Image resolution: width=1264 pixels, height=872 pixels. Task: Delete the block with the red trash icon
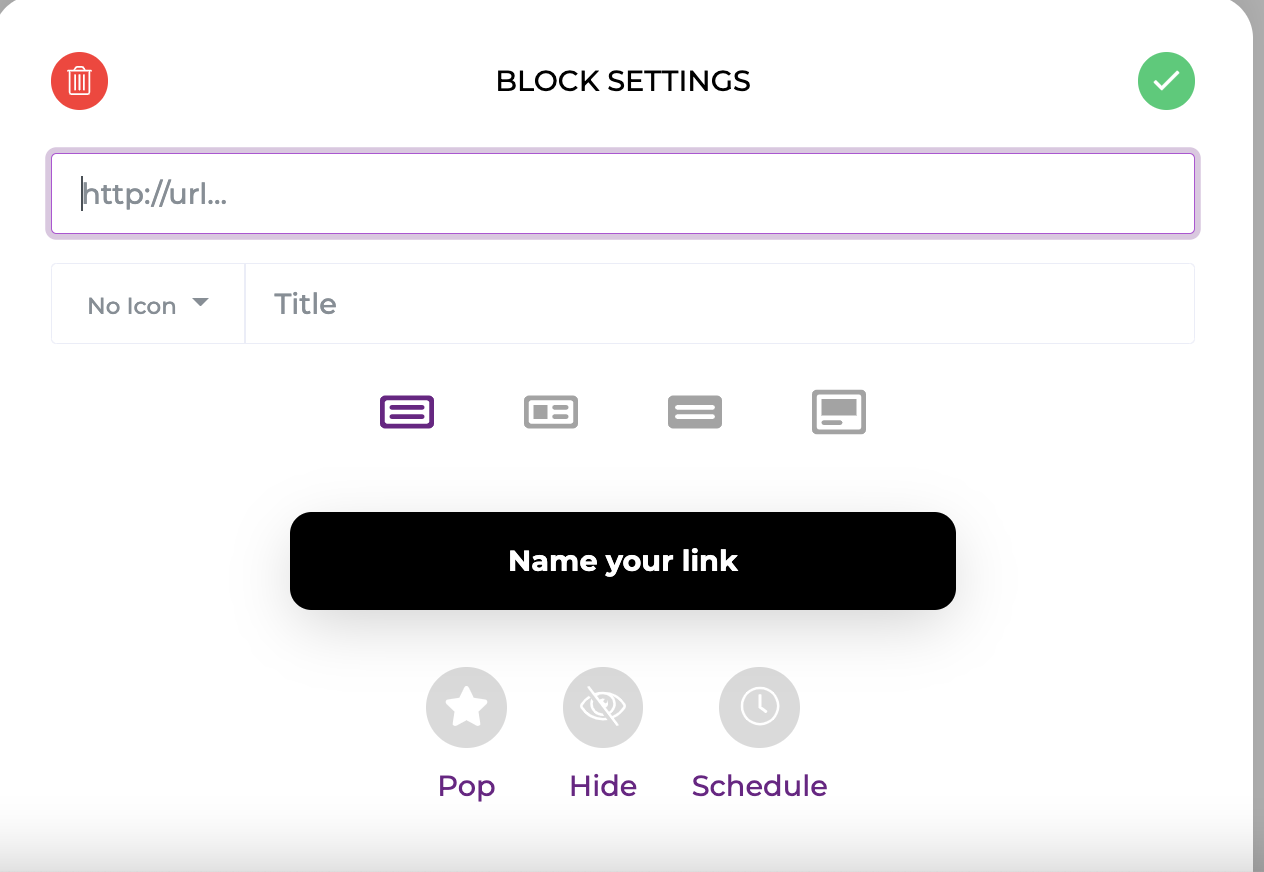click(80, 81)
